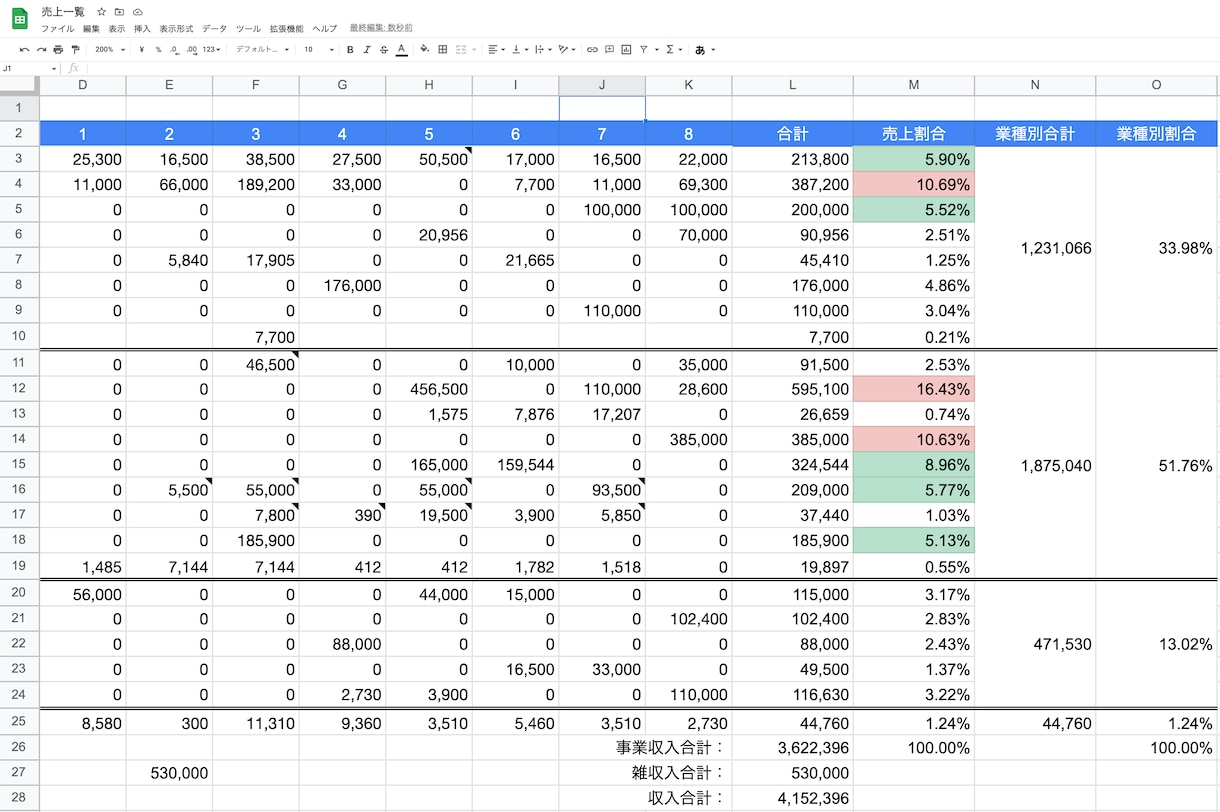
Task: Open the zoom 200% dropdown
Action: tap(111, 49)
